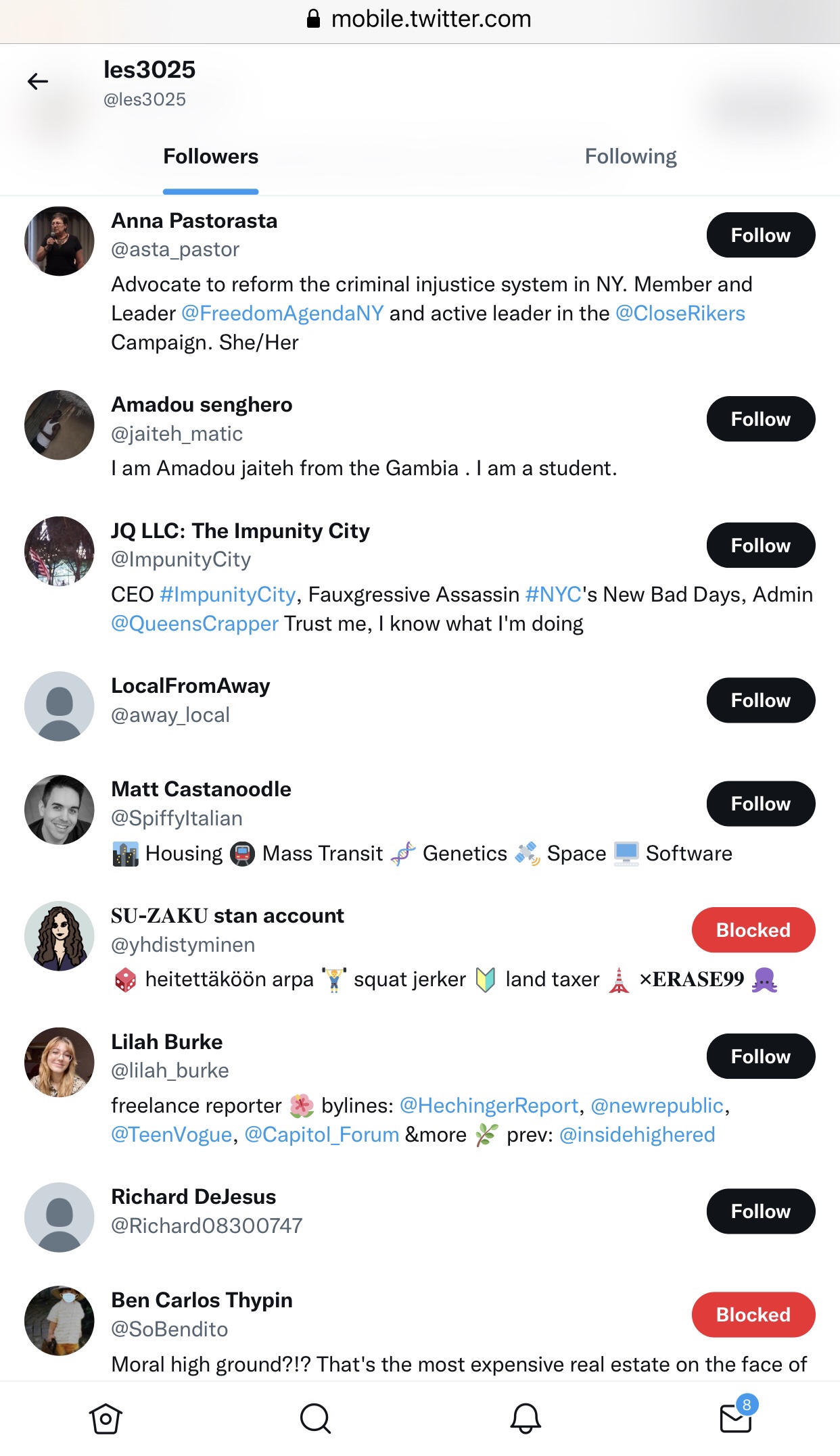
Task: Follow Anna Pastorasta
Action: tap(760, 235)
